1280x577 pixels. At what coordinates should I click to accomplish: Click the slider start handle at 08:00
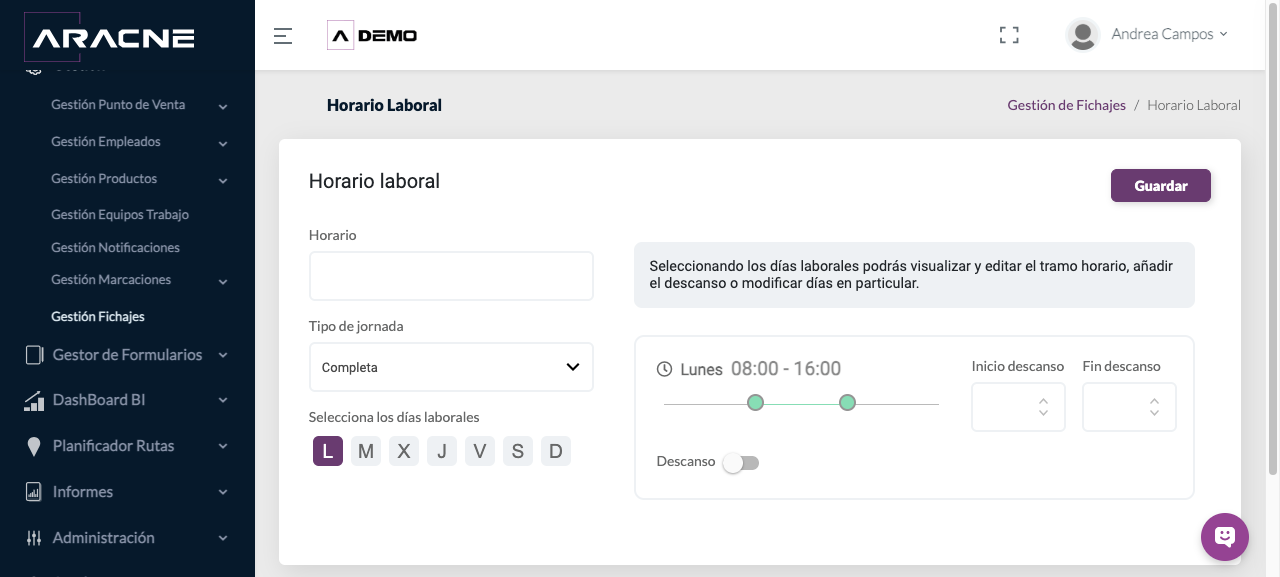pyautogui.click(x=756, y=402)
